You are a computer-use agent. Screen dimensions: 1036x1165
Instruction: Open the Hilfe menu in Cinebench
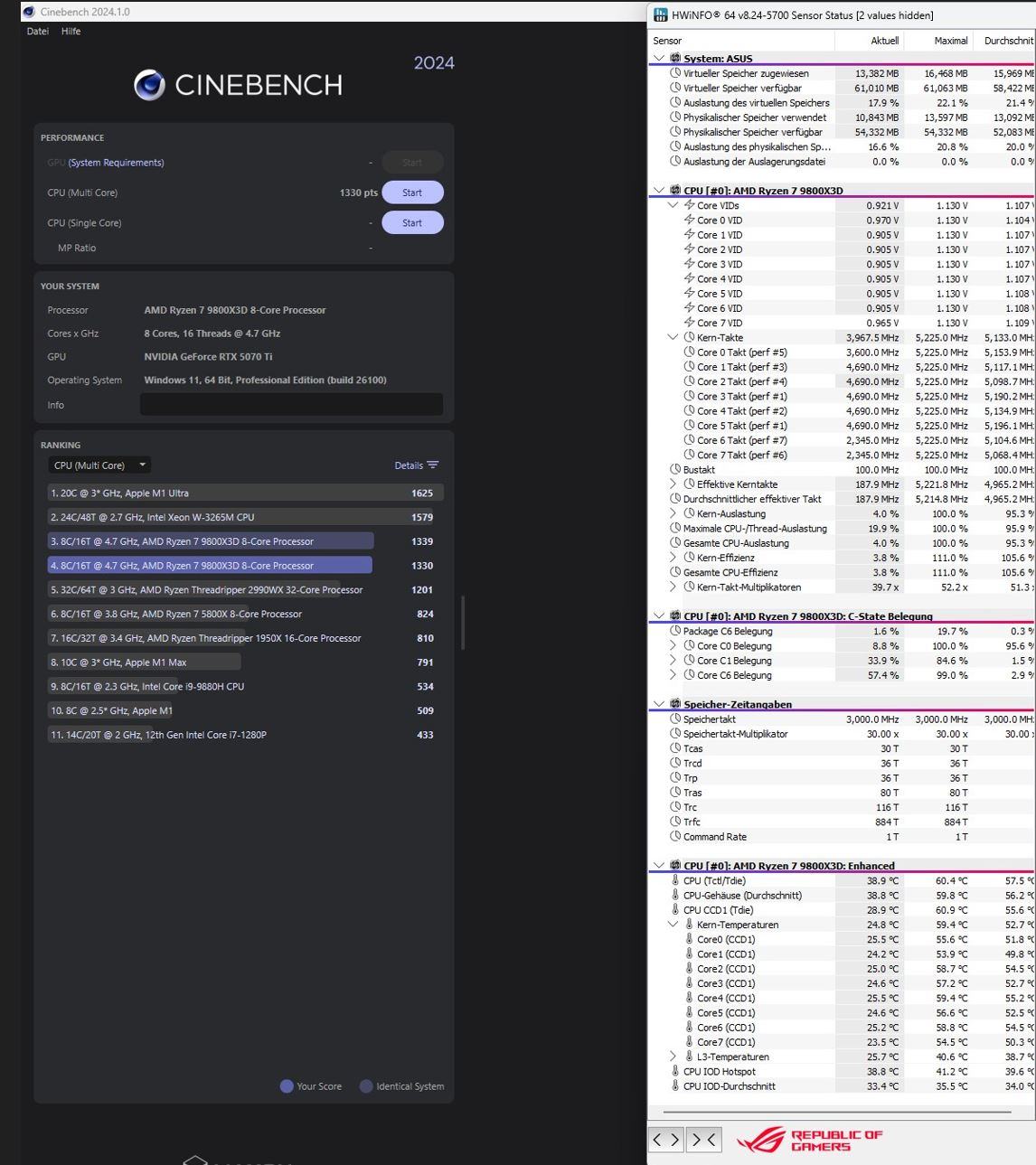point(71,31)
